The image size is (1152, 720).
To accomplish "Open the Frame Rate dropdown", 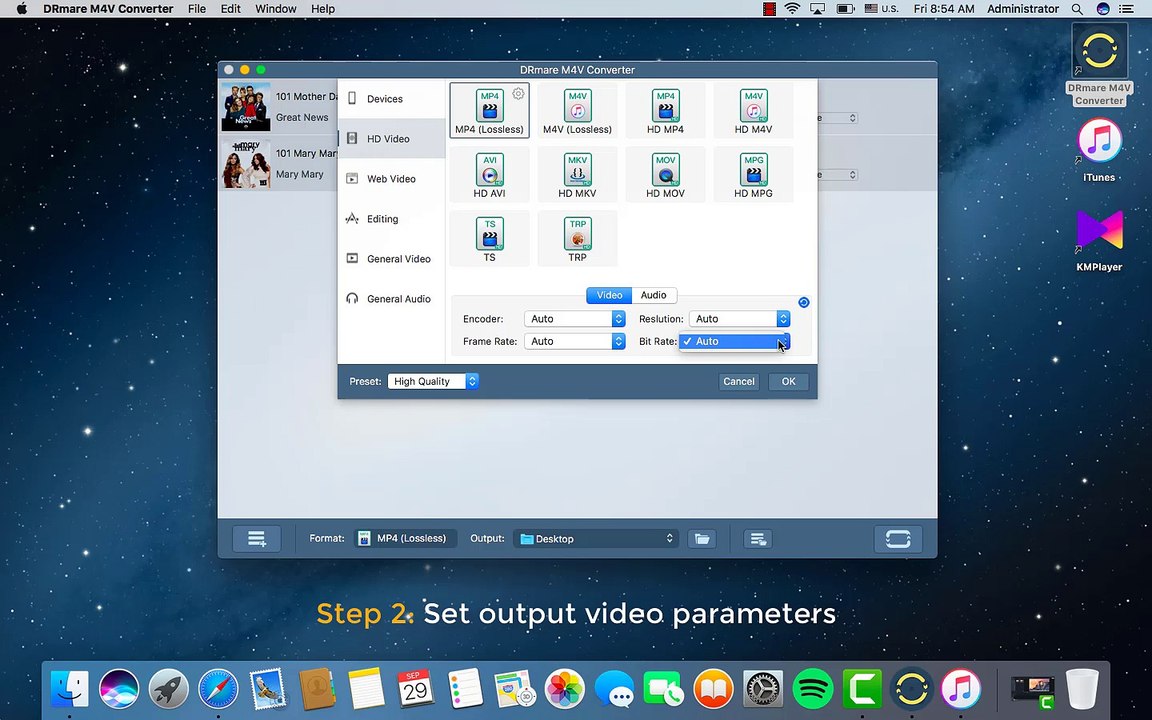I will pos(575,341).
